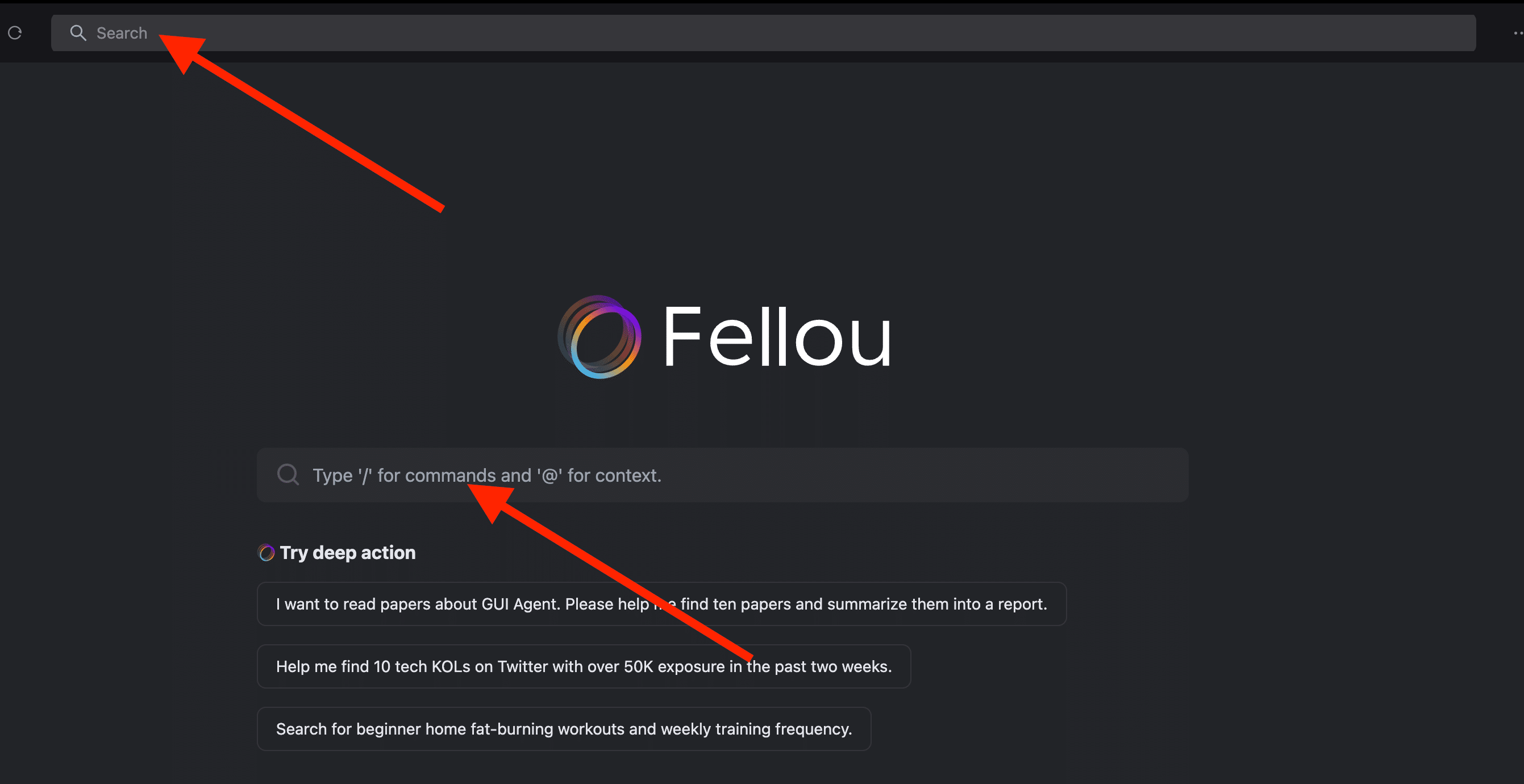Click the "Type '/' for commands" placeholder text
Viewport: 1524px width, 784px height.
click(x=486, y=475)
